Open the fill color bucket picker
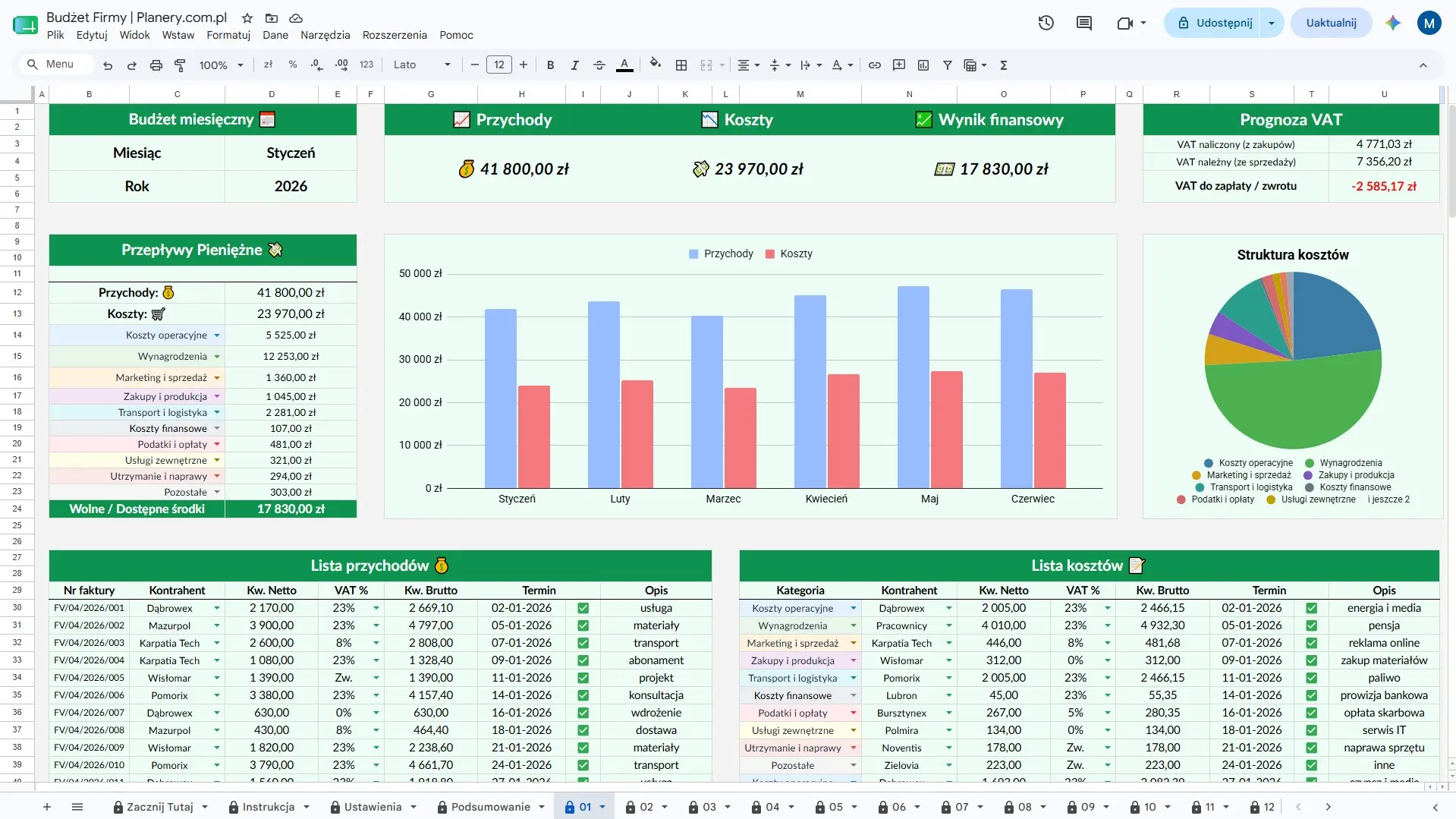The width and height of the screenshot is (1456, 819). (656, 65)
